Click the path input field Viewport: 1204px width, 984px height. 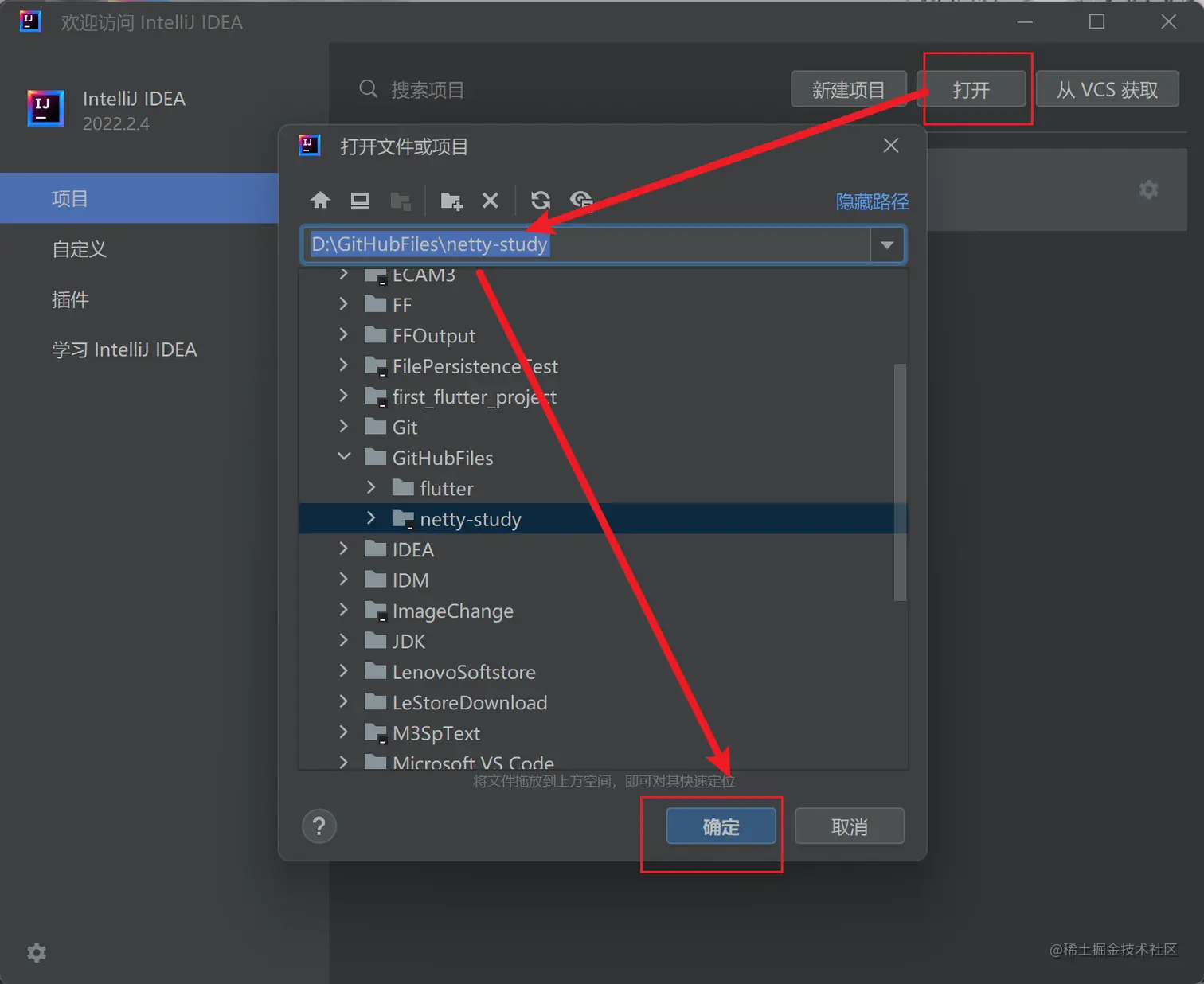(585, 245)
